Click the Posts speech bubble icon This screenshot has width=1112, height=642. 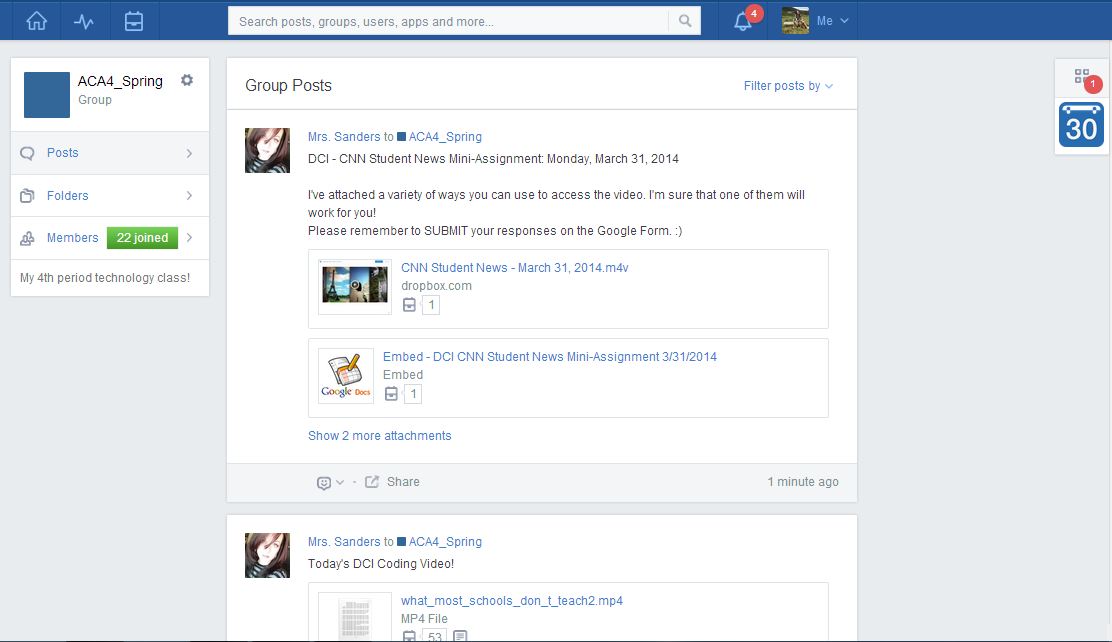click(27, 153)
